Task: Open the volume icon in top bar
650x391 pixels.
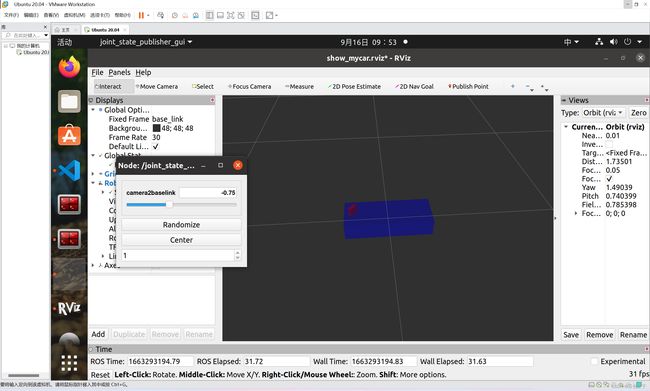Action: (614, 42)
